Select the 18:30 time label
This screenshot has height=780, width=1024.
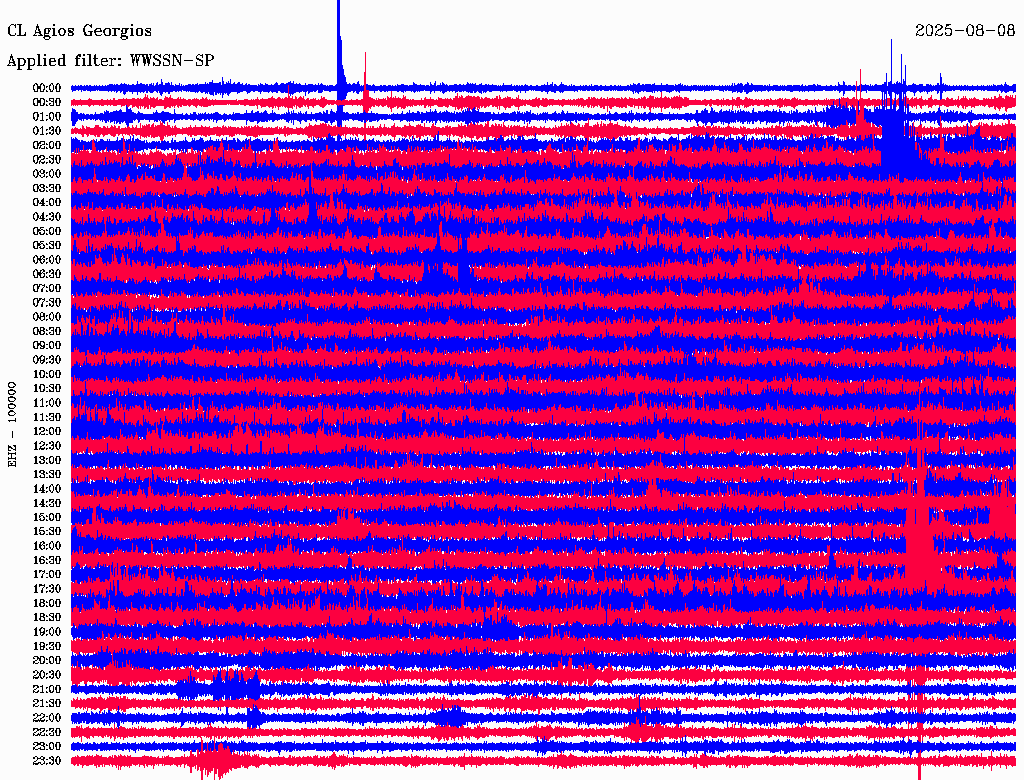[x=47, y=617]
